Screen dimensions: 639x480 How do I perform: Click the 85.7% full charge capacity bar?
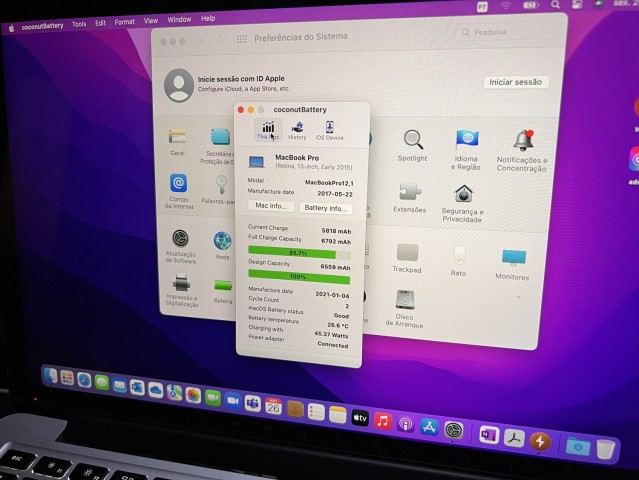coord(299,253)
